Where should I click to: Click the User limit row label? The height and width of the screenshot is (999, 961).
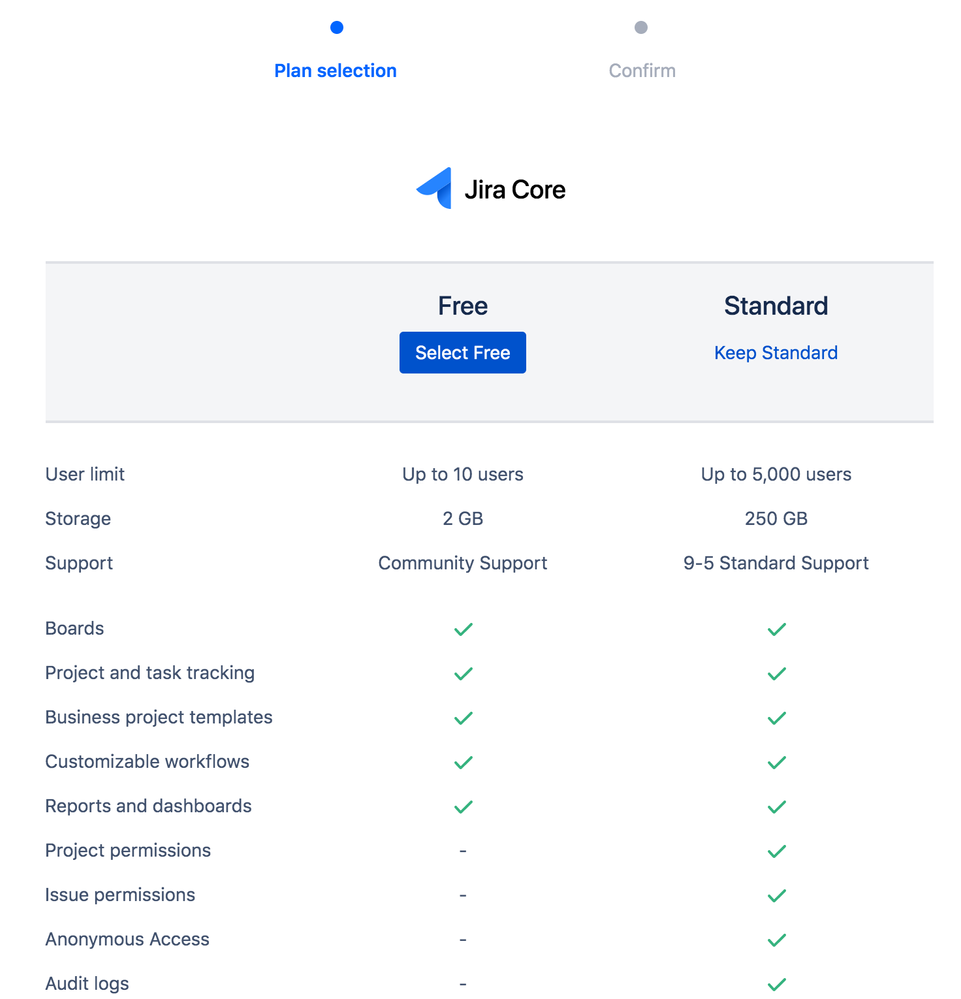pos(85,474)
